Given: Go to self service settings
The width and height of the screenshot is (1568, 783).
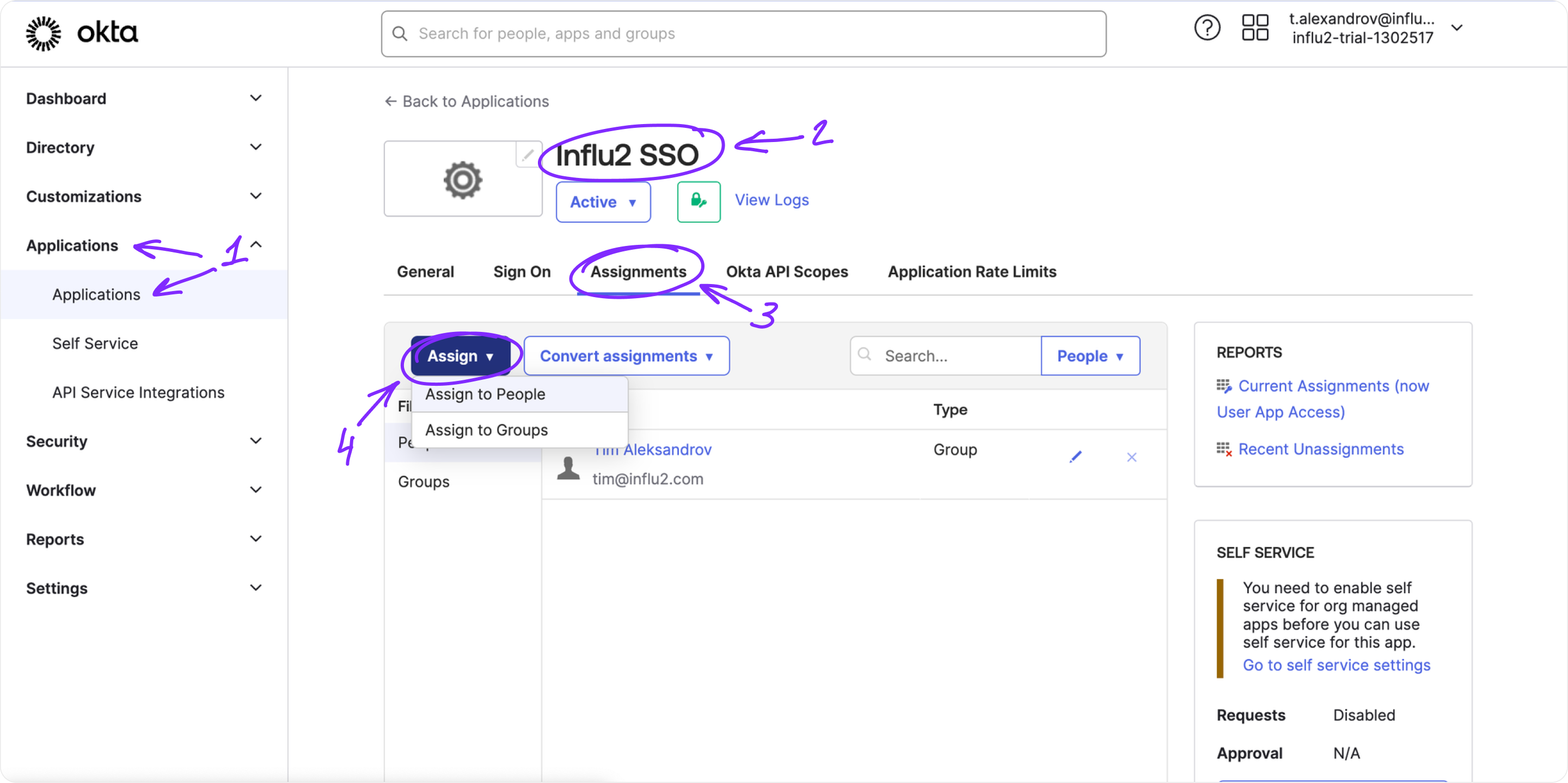Looking at the screenshot, I should 1336,665.
